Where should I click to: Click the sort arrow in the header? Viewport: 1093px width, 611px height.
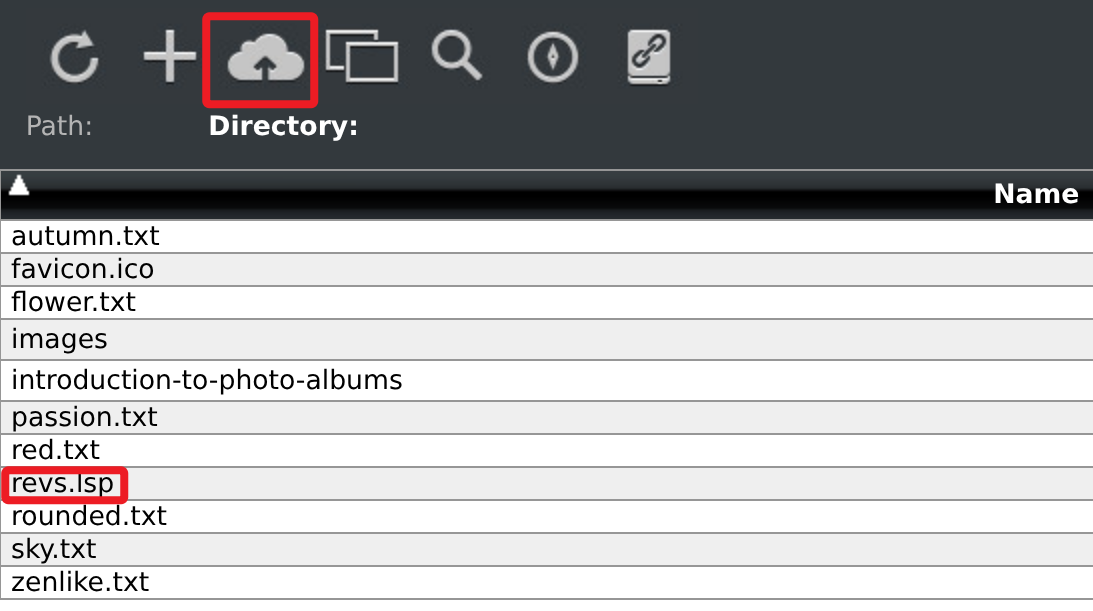tap(19, 186)
